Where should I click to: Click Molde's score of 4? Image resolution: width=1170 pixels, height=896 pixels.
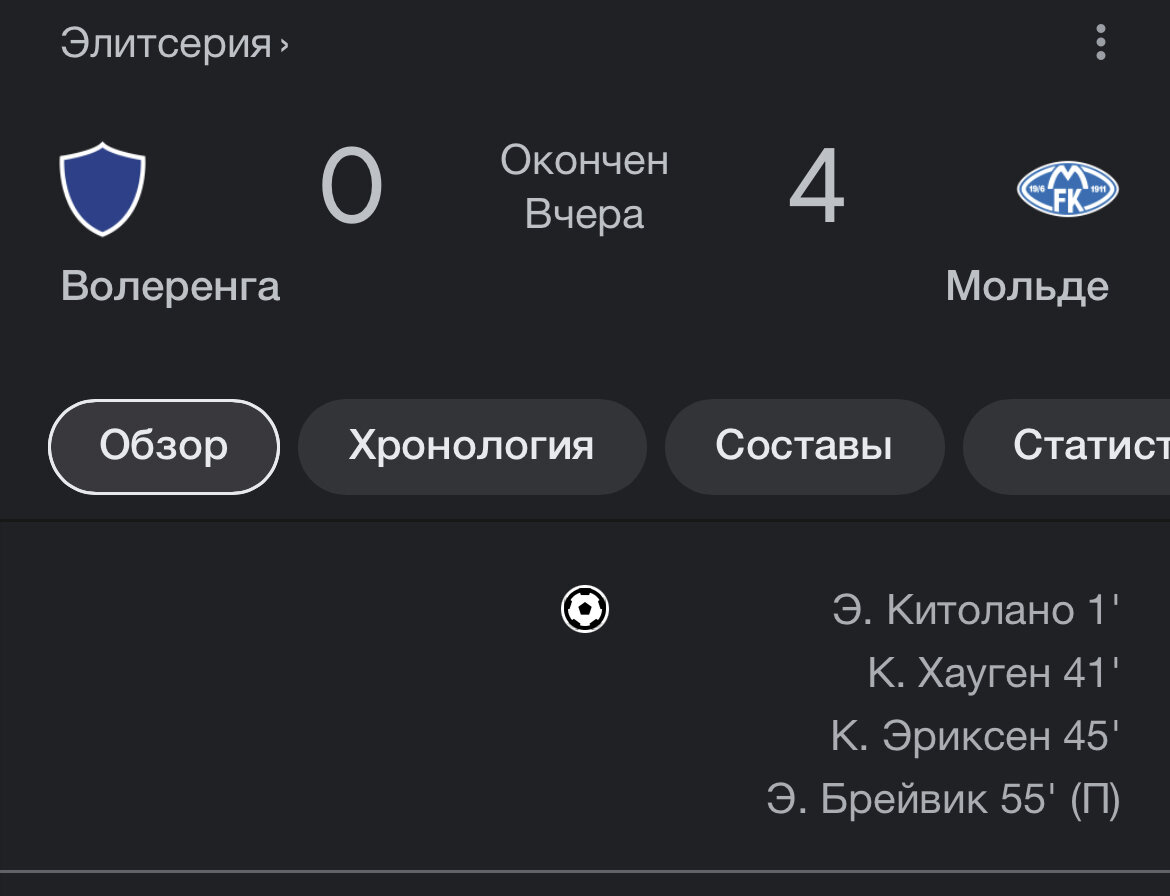tap(816, 188)
